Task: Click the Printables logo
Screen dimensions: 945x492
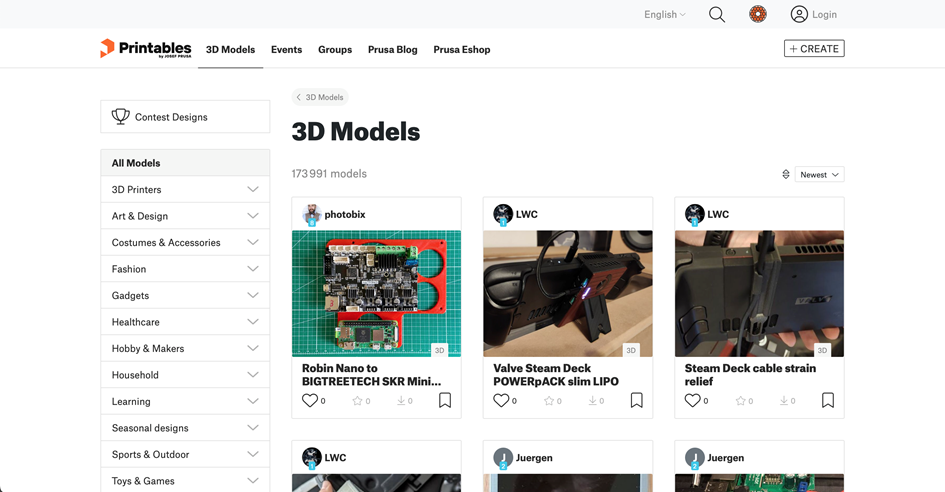Action: coord(145,49)
